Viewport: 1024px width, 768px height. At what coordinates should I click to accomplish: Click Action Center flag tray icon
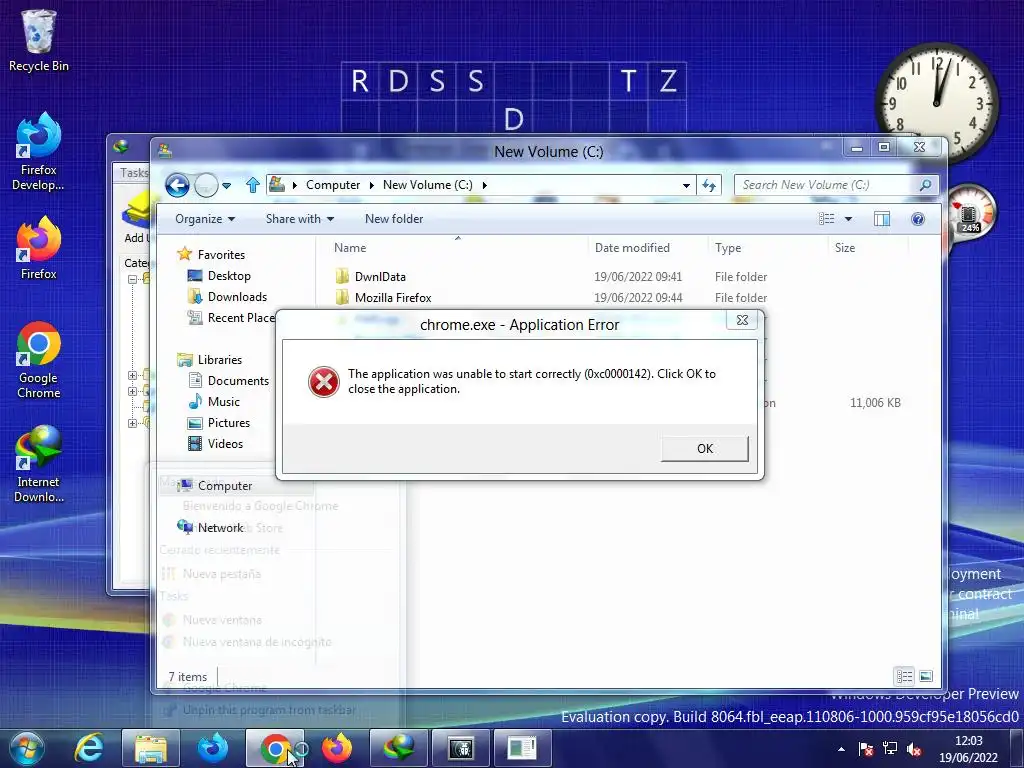pyautogui.click(x=865, y=749)
